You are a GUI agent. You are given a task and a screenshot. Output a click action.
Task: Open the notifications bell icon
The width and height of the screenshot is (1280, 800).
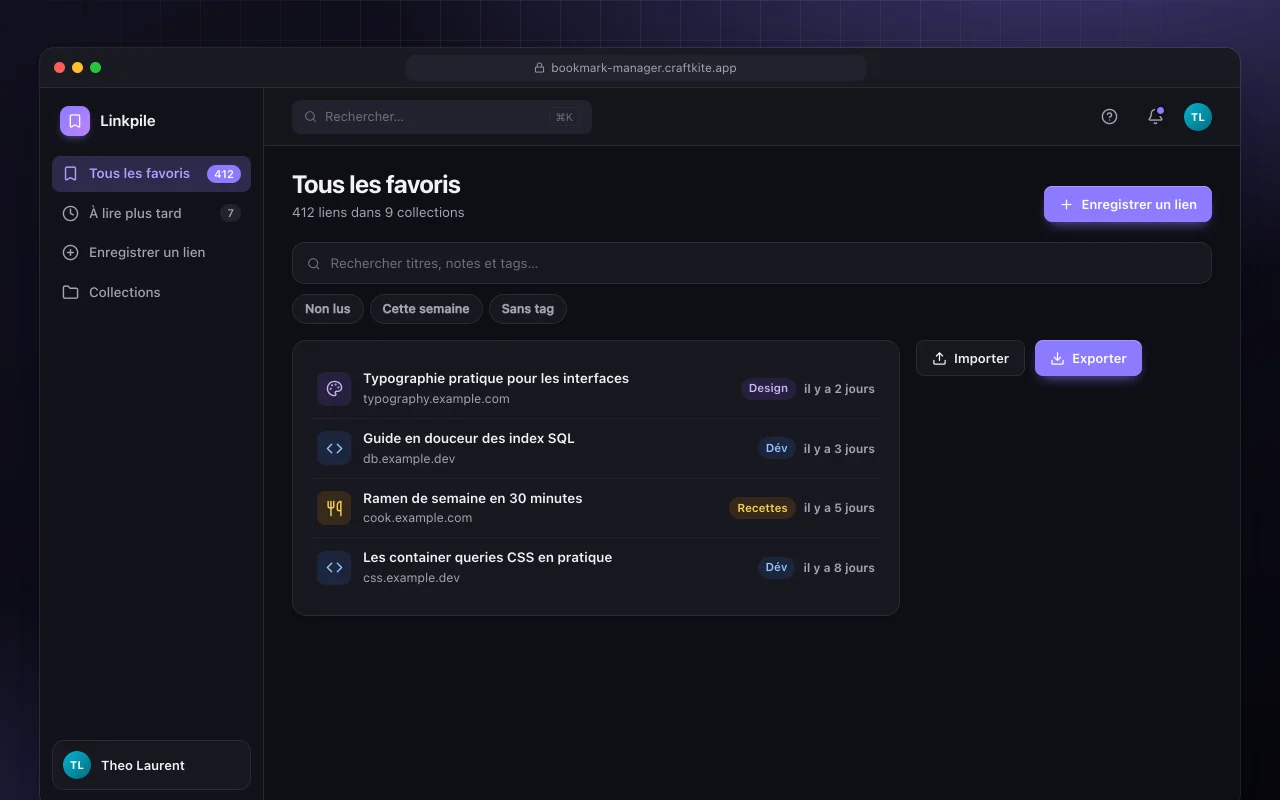(1155, 117)
